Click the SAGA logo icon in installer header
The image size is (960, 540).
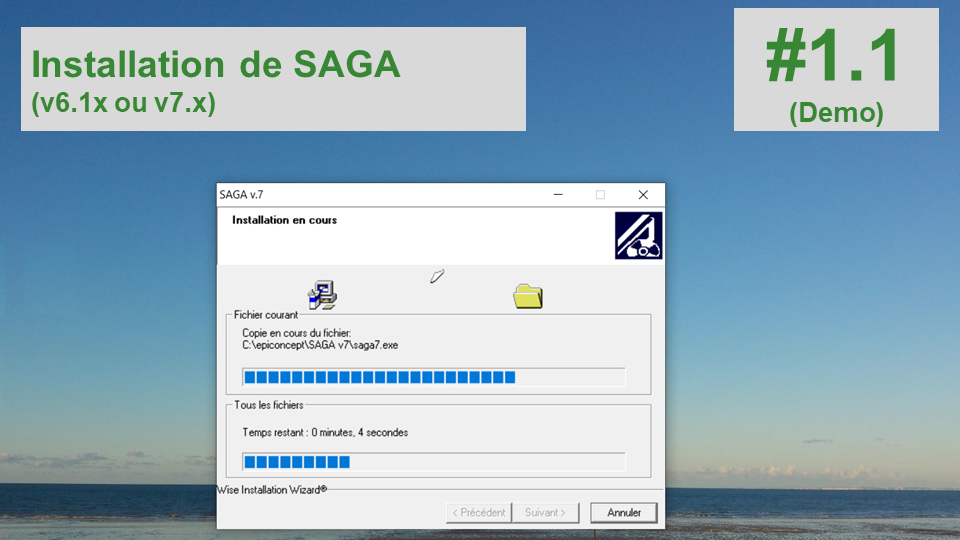[639, 236]
